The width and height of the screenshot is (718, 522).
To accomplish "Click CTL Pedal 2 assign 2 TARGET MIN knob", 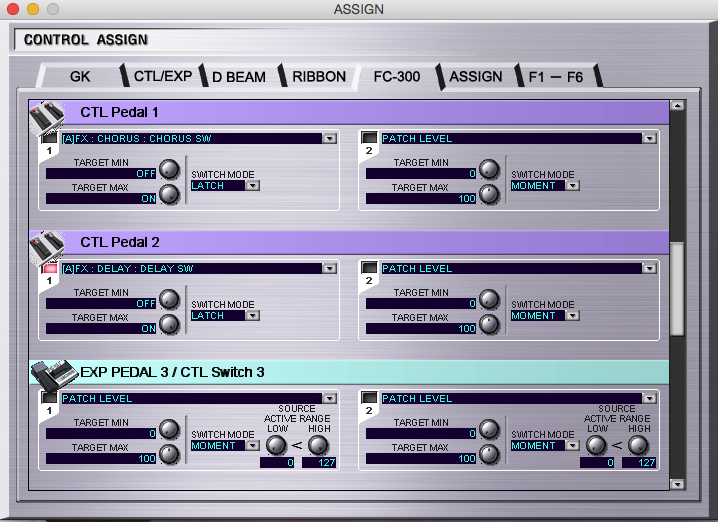I will [x=489, y=299].
